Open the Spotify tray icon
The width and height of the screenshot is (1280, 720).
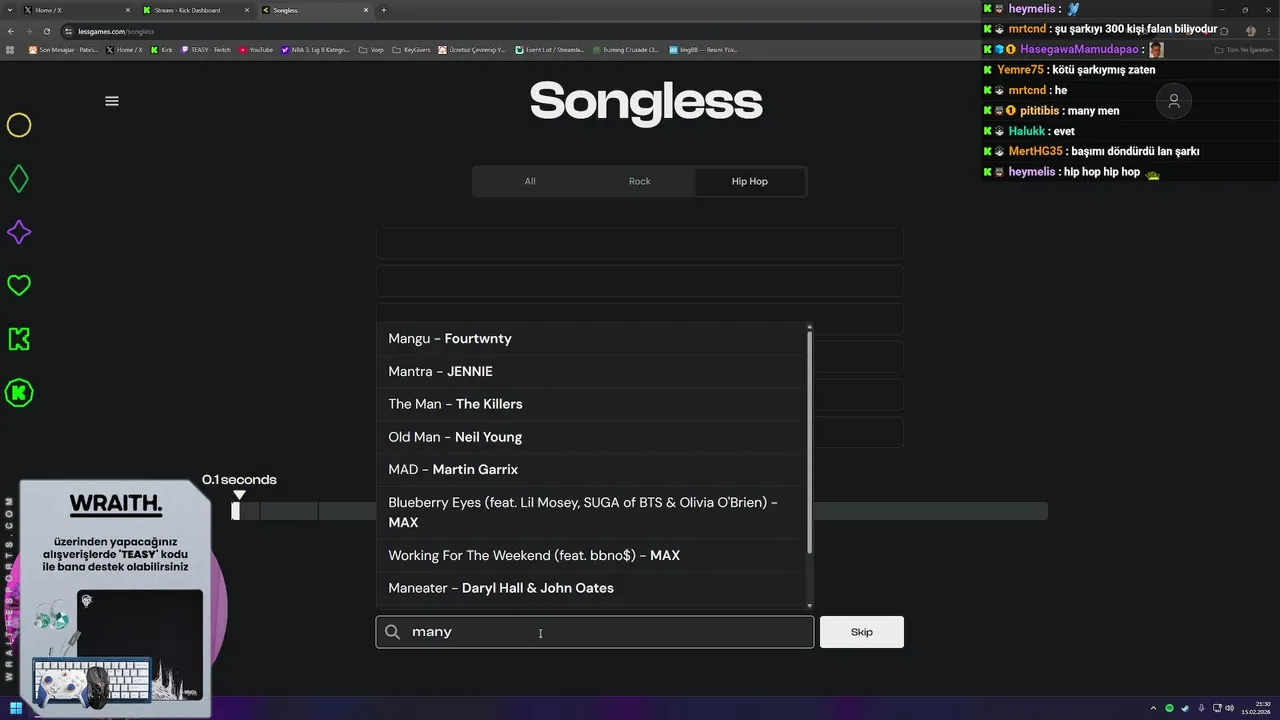point(1170,708)
